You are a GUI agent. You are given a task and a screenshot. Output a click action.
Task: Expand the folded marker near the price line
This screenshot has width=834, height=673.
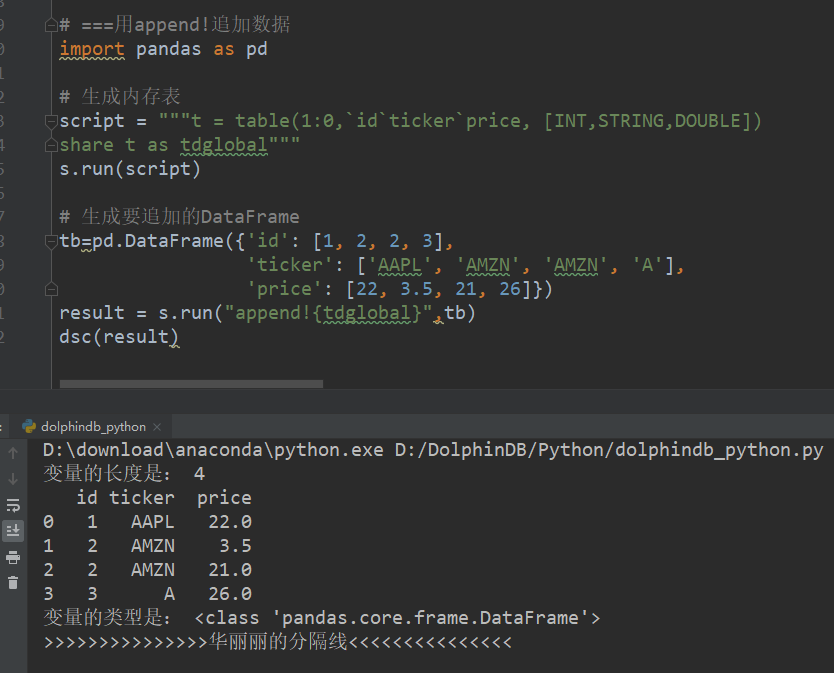50,288
